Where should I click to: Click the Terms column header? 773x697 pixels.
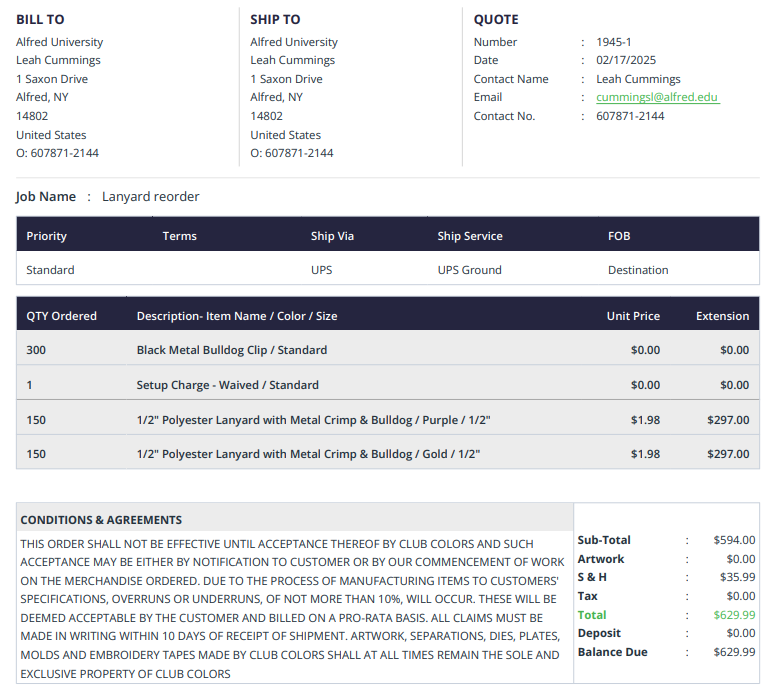coord(179,236)
